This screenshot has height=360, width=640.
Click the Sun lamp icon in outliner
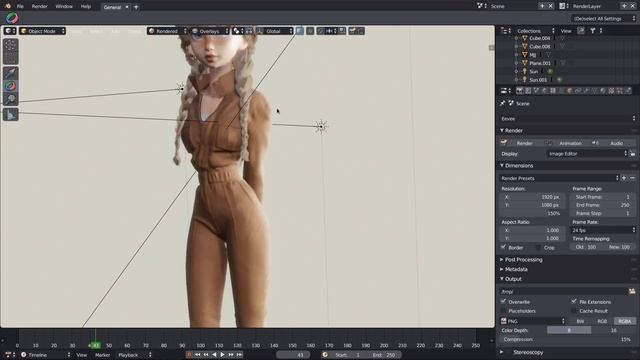[x=524, y=71]
